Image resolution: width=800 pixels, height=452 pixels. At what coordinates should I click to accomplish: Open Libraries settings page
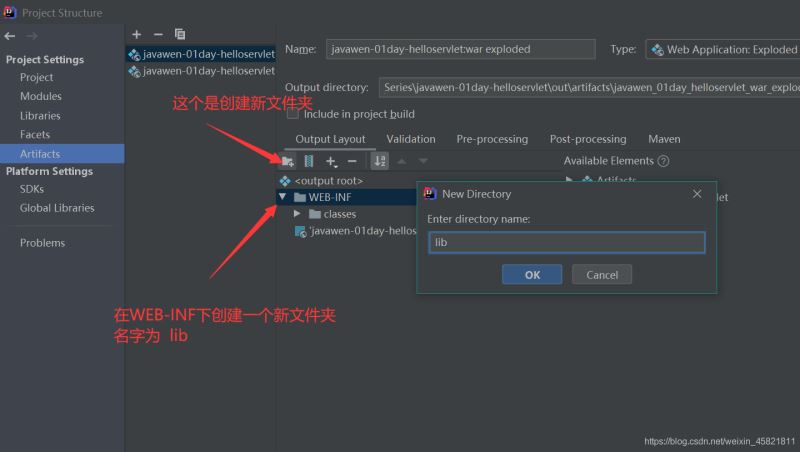pos(40,116)
